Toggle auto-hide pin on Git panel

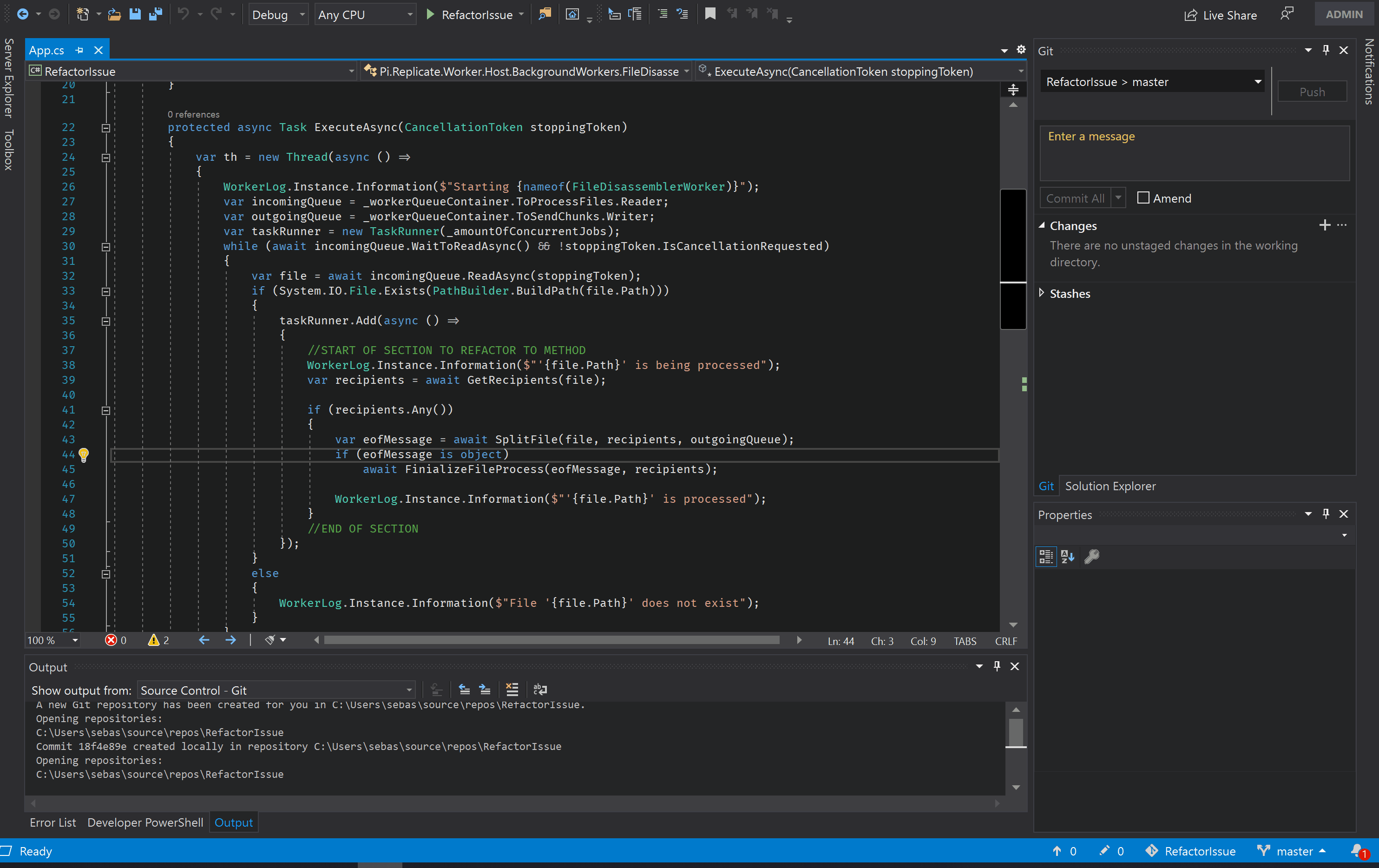[x=1326, y=50]
